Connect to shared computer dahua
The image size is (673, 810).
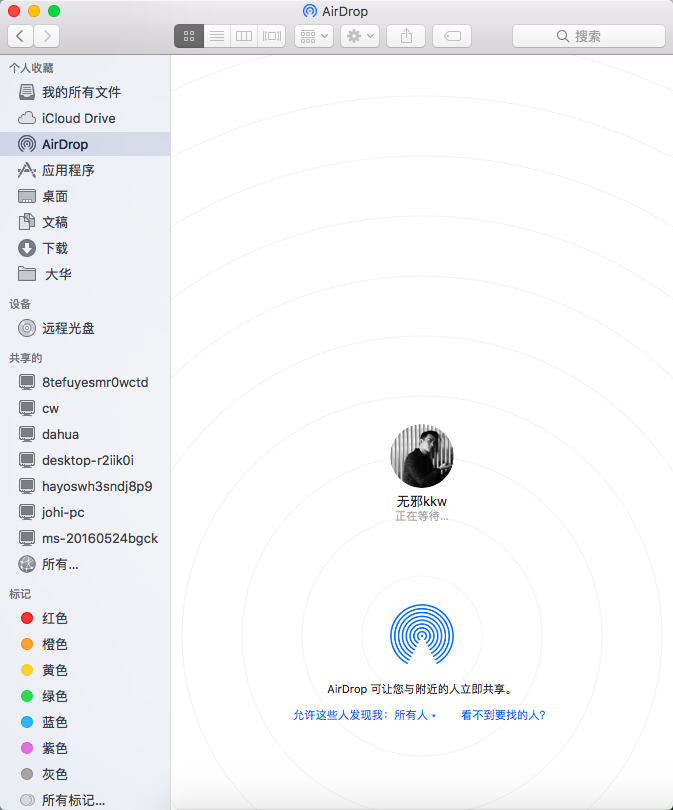point(85,434)
